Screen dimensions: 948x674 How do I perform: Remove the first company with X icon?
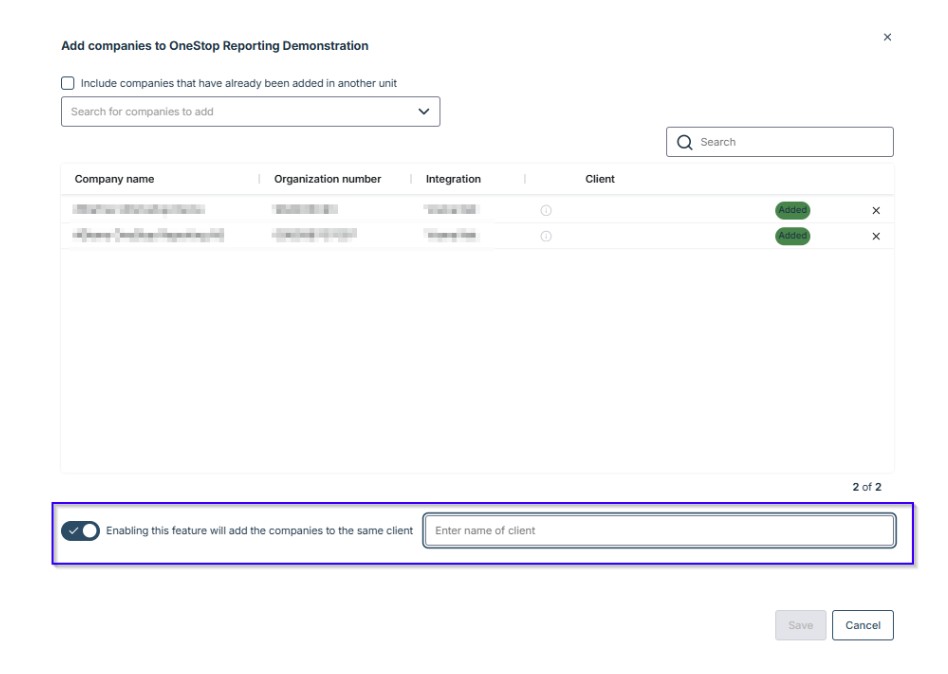tap(876, 211)
